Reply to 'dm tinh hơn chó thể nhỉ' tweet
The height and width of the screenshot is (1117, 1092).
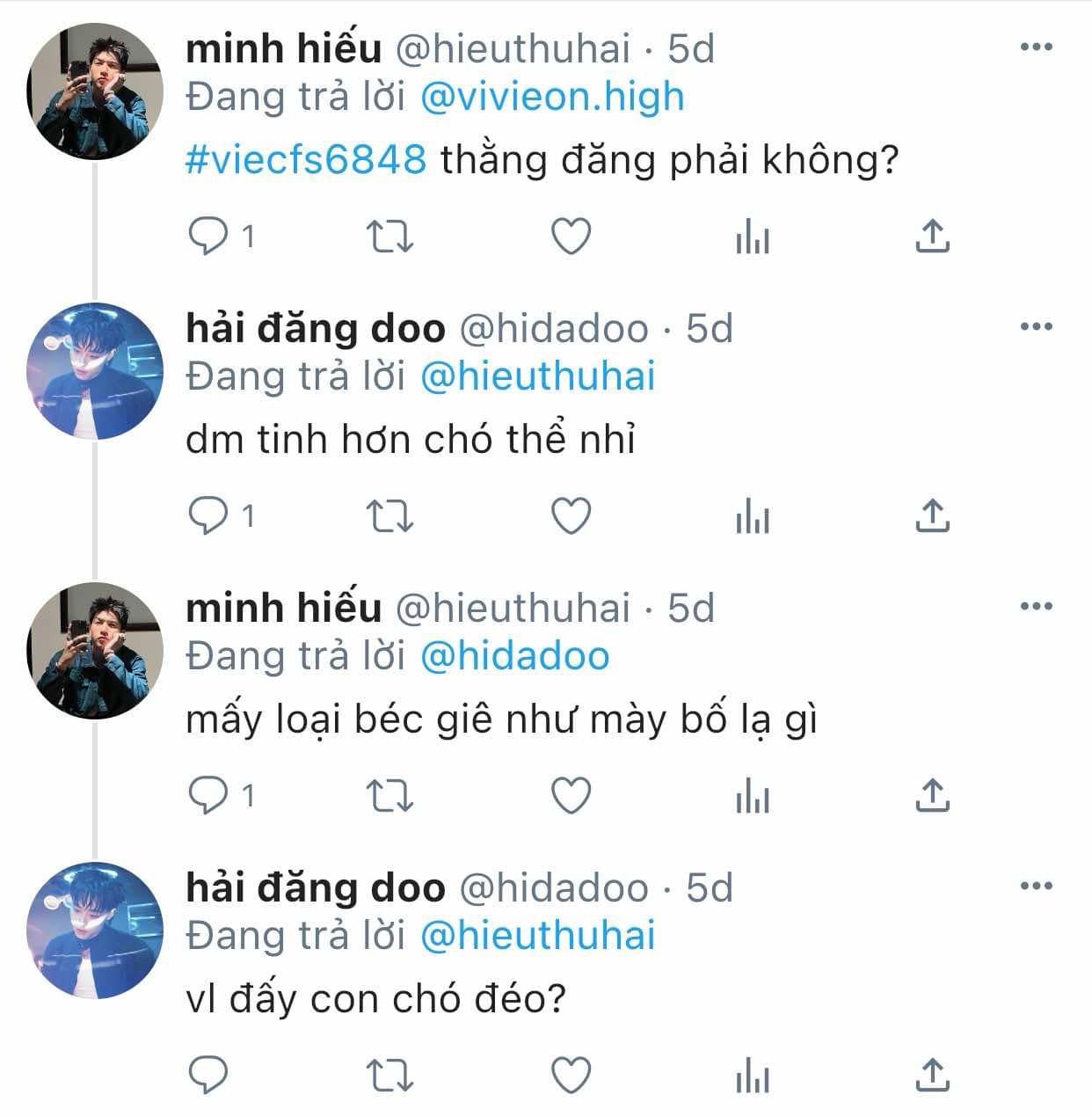(x=209, y=515)
